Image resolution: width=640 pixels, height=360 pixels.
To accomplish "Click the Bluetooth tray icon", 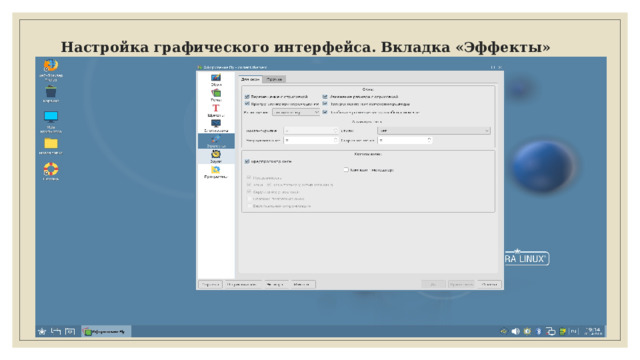I will 538,331.
